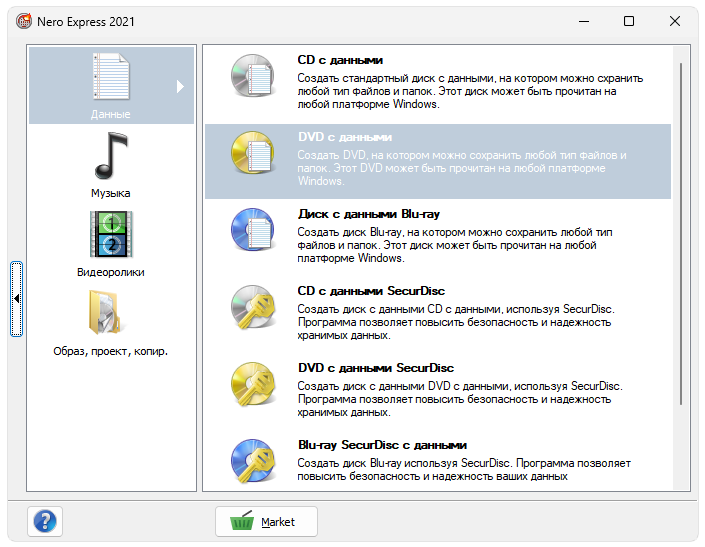
Task: Select the Музыка label in sidebar
Action: pyautogui.click(x=111, y=193)
